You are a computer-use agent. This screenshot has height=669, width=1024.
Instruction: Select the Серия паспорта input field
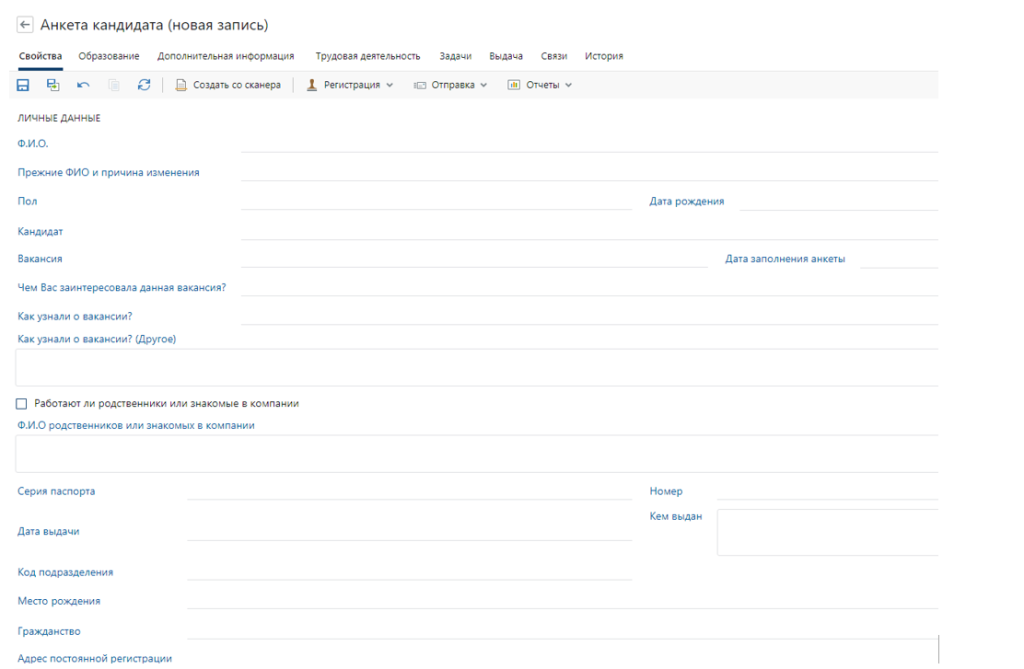pyautogui.click(x=408, y=490)
